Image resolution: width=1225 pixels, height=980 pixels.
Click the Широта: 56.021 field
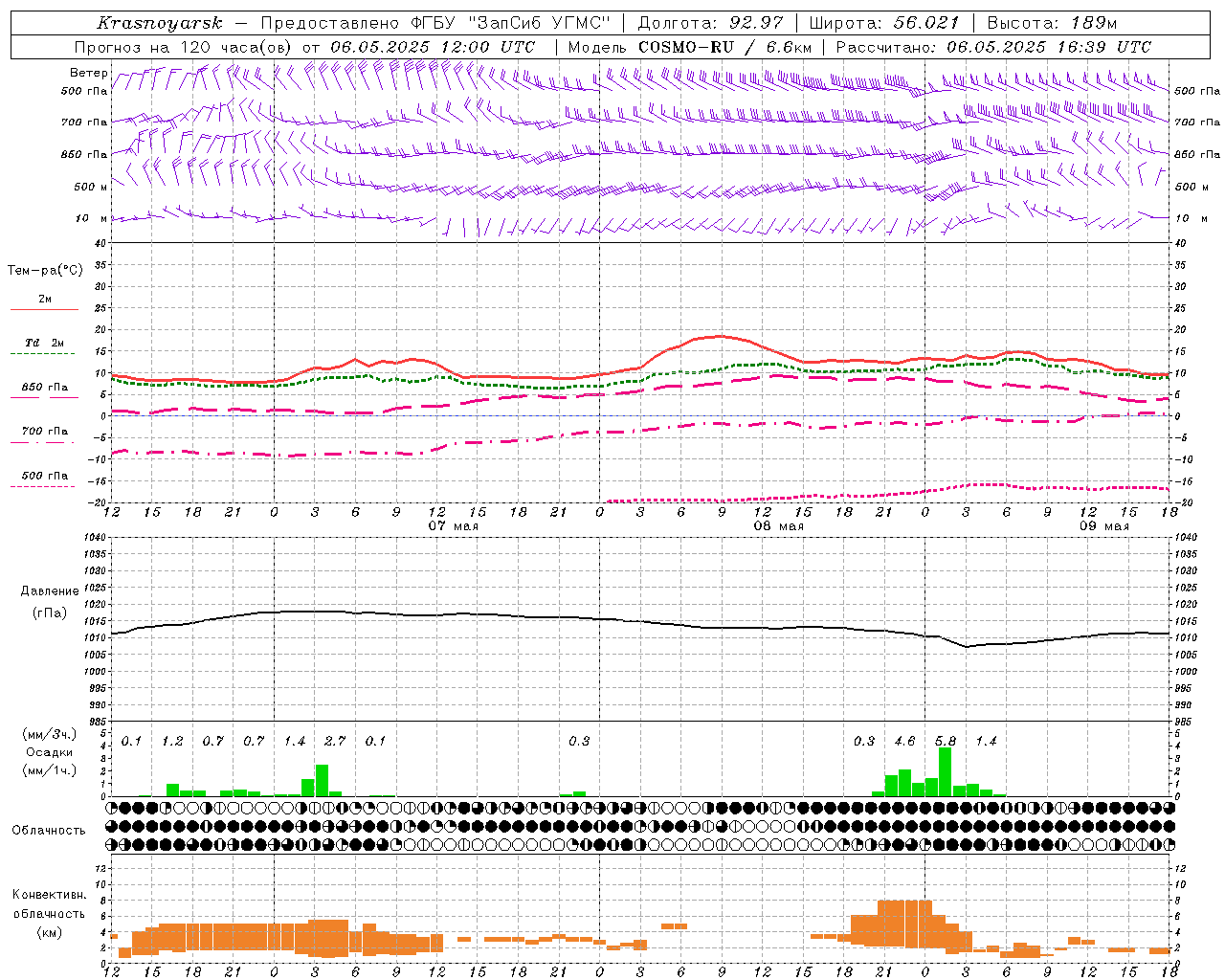click(x=883, y=23)
